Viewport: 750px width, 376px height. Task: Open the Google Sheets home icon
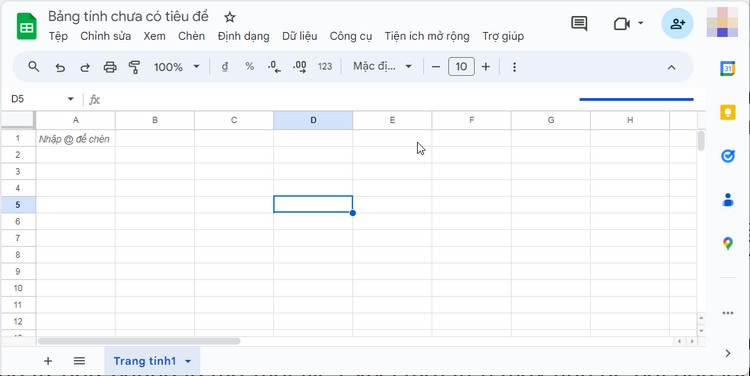(27, 26)
